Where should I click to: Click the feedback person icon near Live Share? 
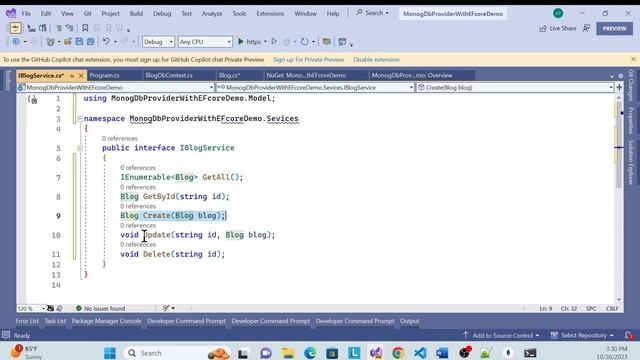click(587, 28)
